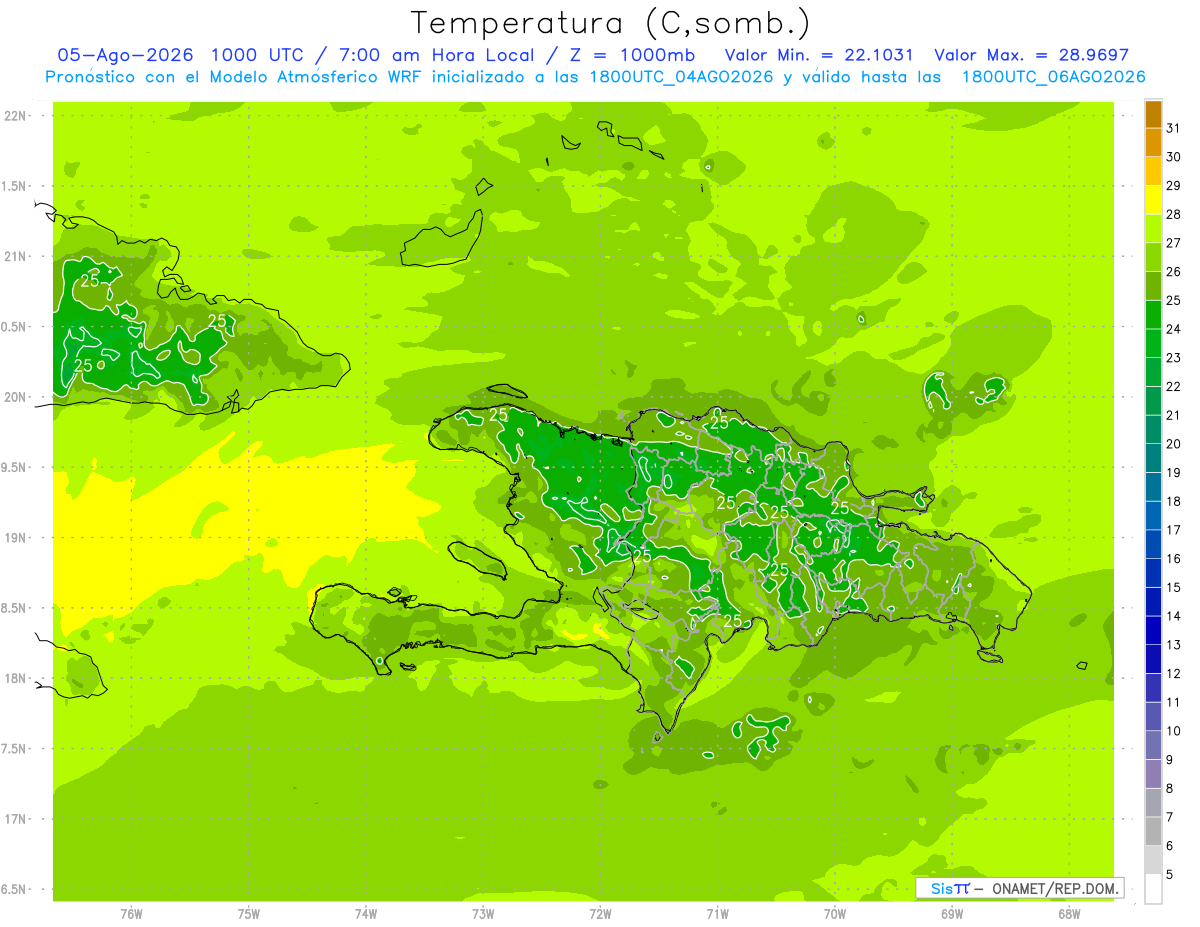Click the longitude axis label "69W"
The width and height of the screenshot is (1200, 927).
click(952, 914)
